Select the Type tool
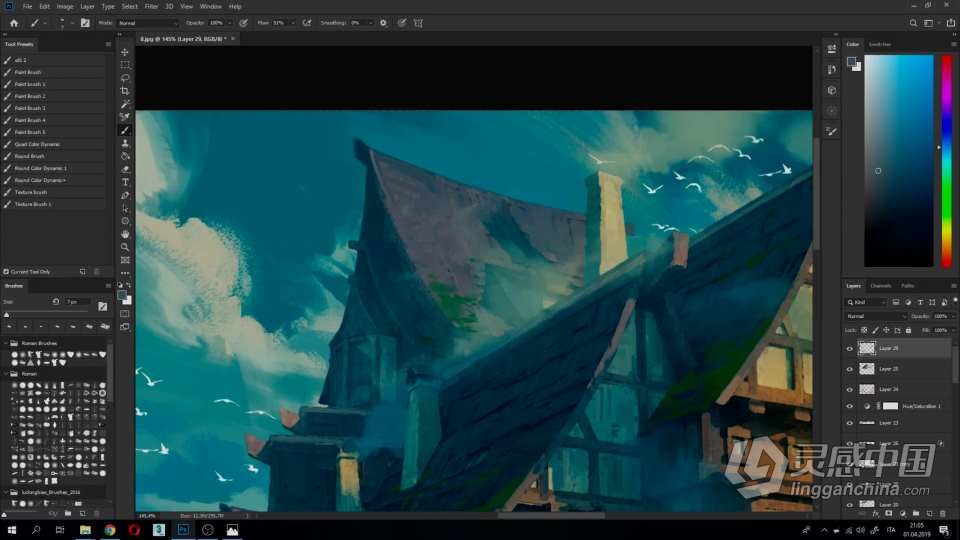This screenshot has height=540, width=960. point(125,182)
